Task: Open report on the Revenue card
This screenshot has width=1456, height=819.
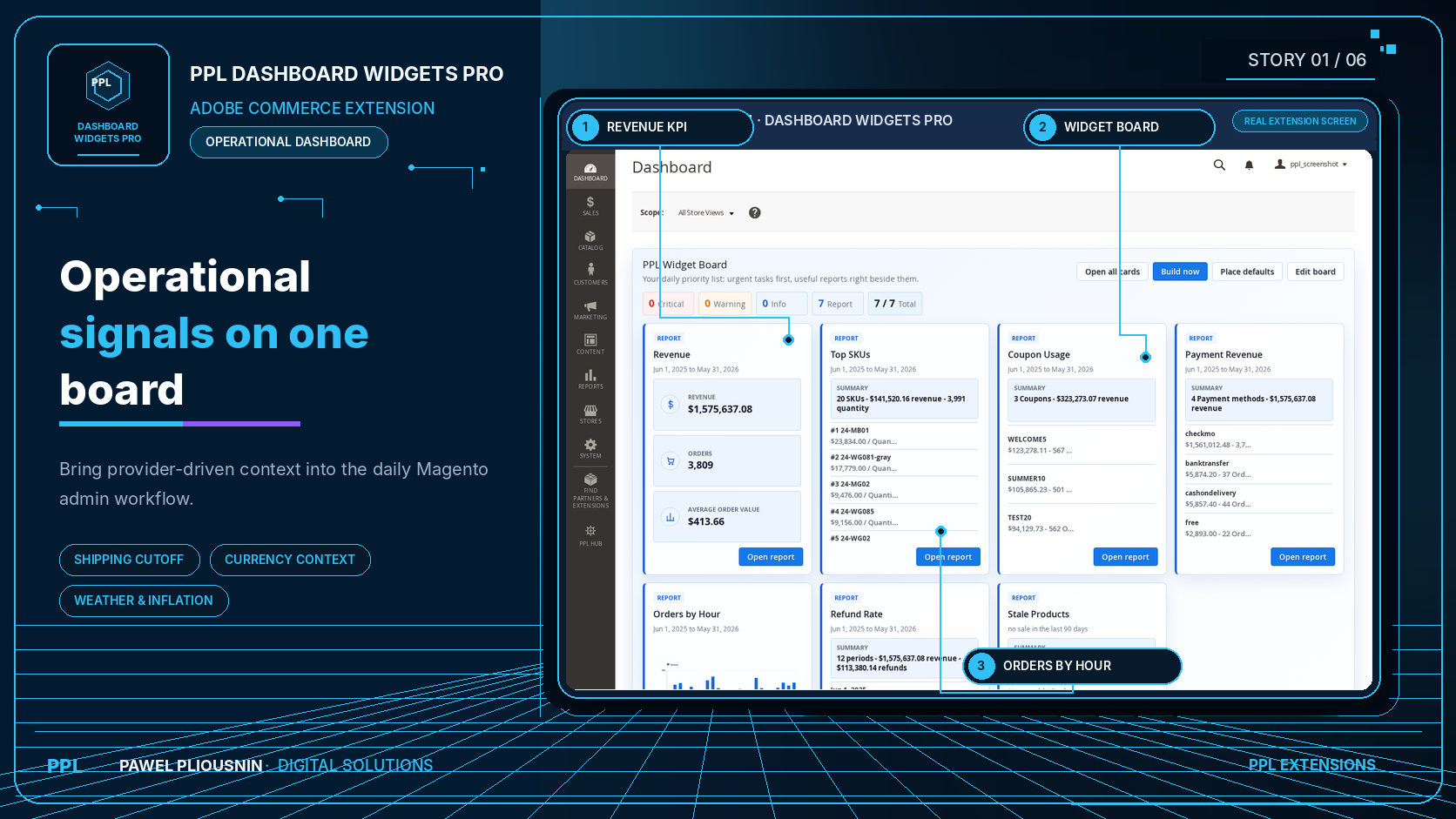Action: coord(771,557)
